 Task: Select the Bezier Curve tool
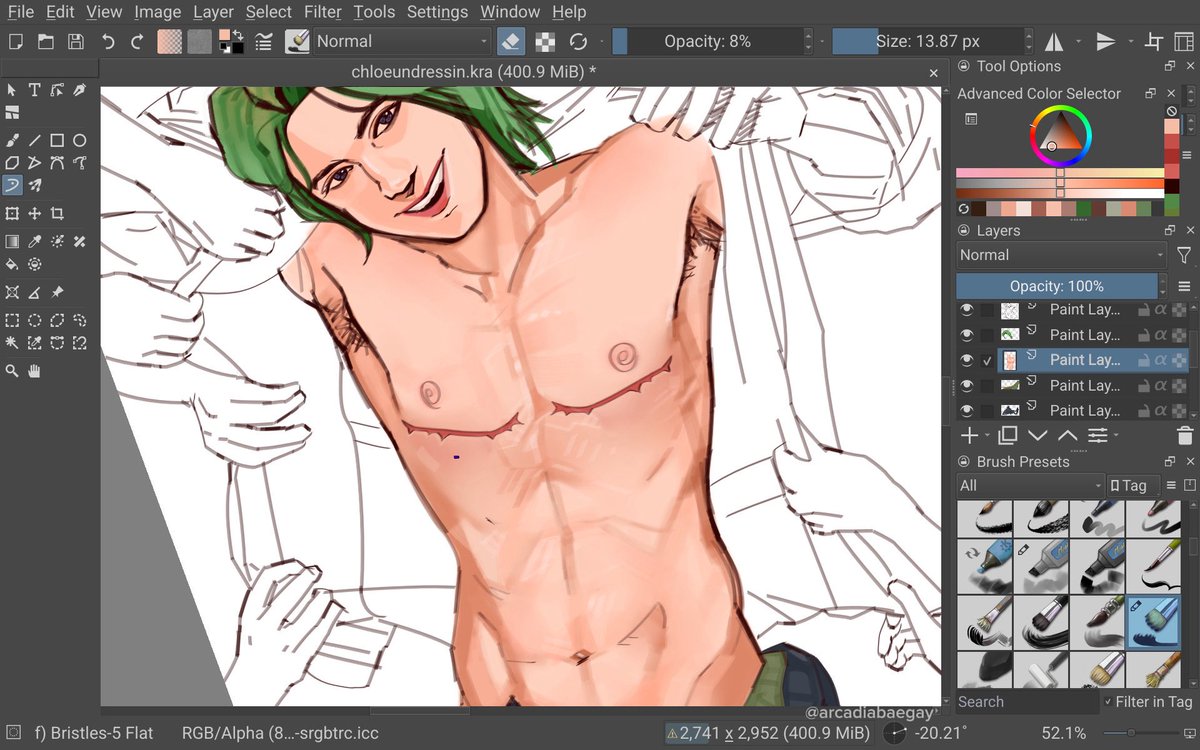pyautogui.click(x=57, y=162)
